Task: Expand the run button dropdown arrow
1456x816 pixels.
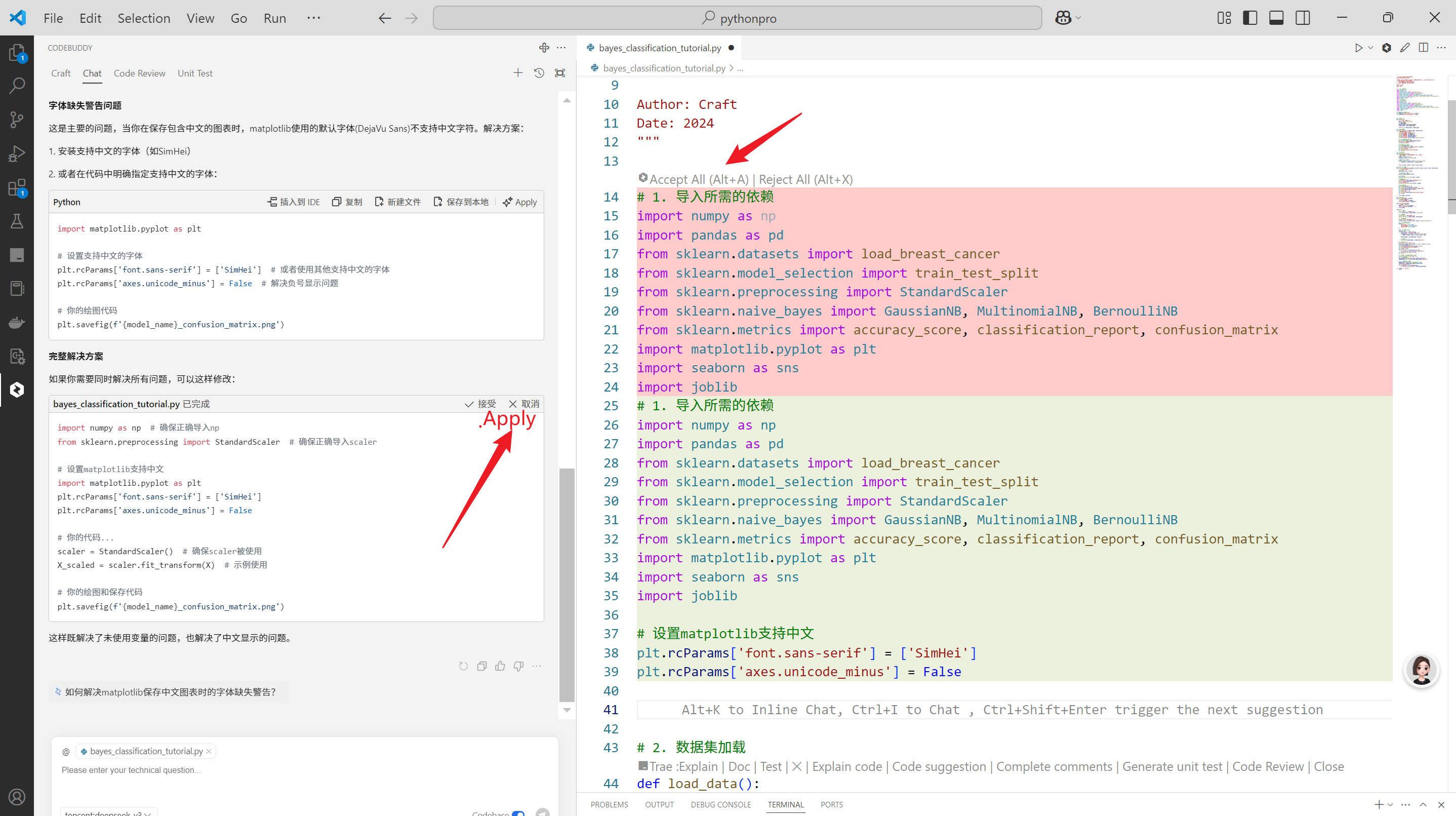Action: tap(1370, 48)
